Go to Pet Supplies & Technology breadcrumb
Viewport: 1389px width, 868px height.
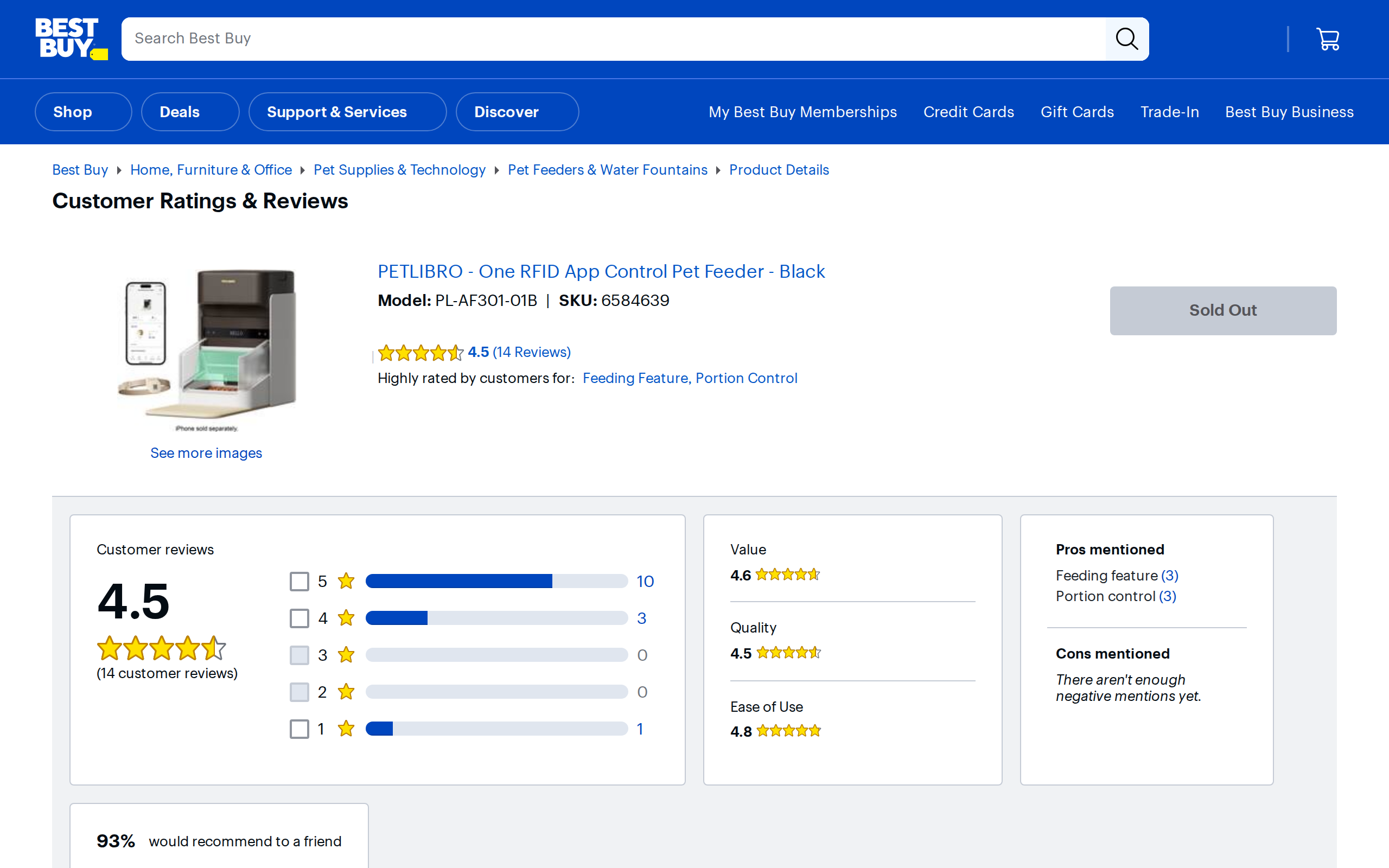click(x=399, y=170)
